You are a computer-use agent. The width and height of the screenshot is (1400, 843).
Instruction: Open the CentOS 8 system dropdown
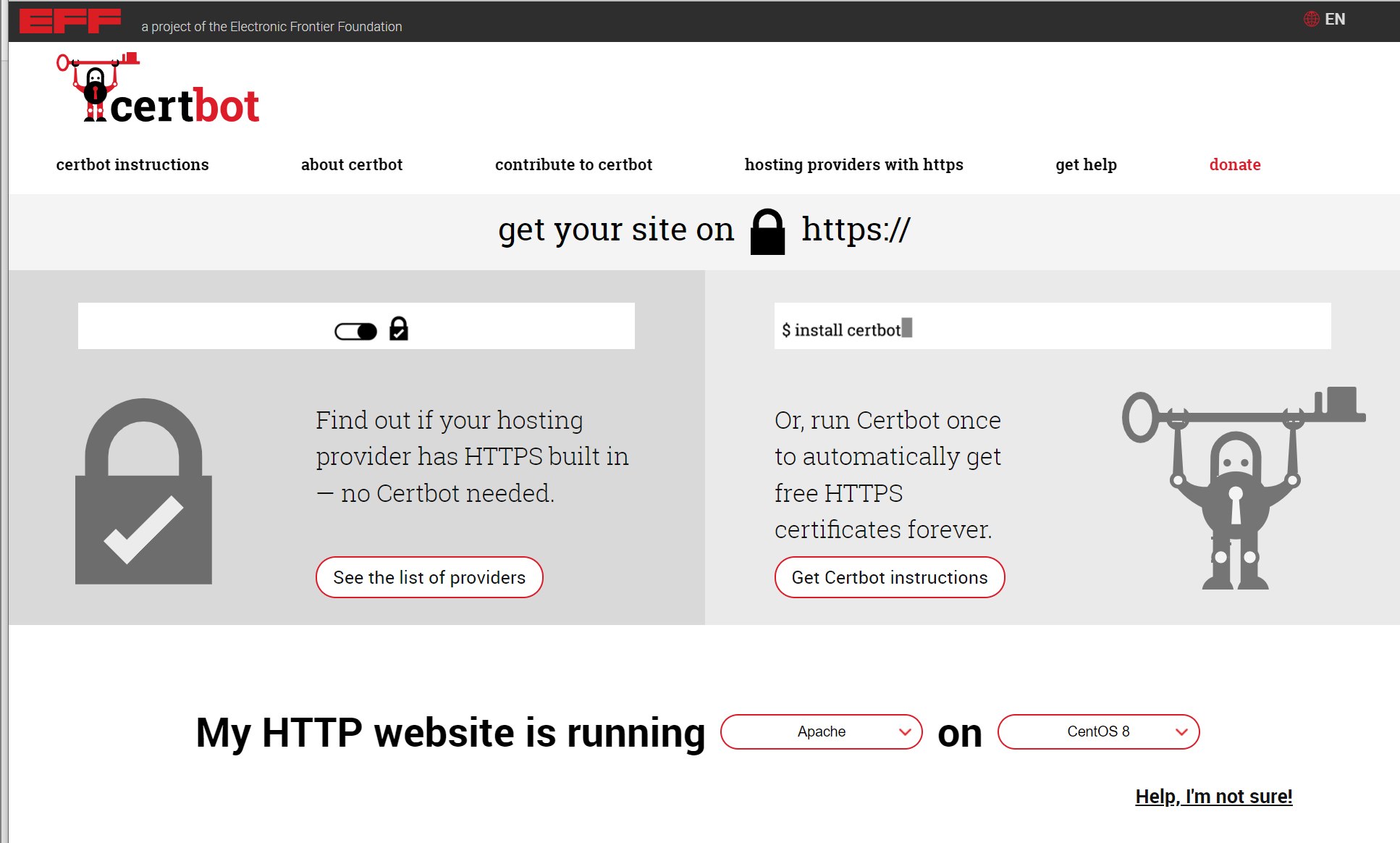pyautogui.click(x=1098, y=731)
